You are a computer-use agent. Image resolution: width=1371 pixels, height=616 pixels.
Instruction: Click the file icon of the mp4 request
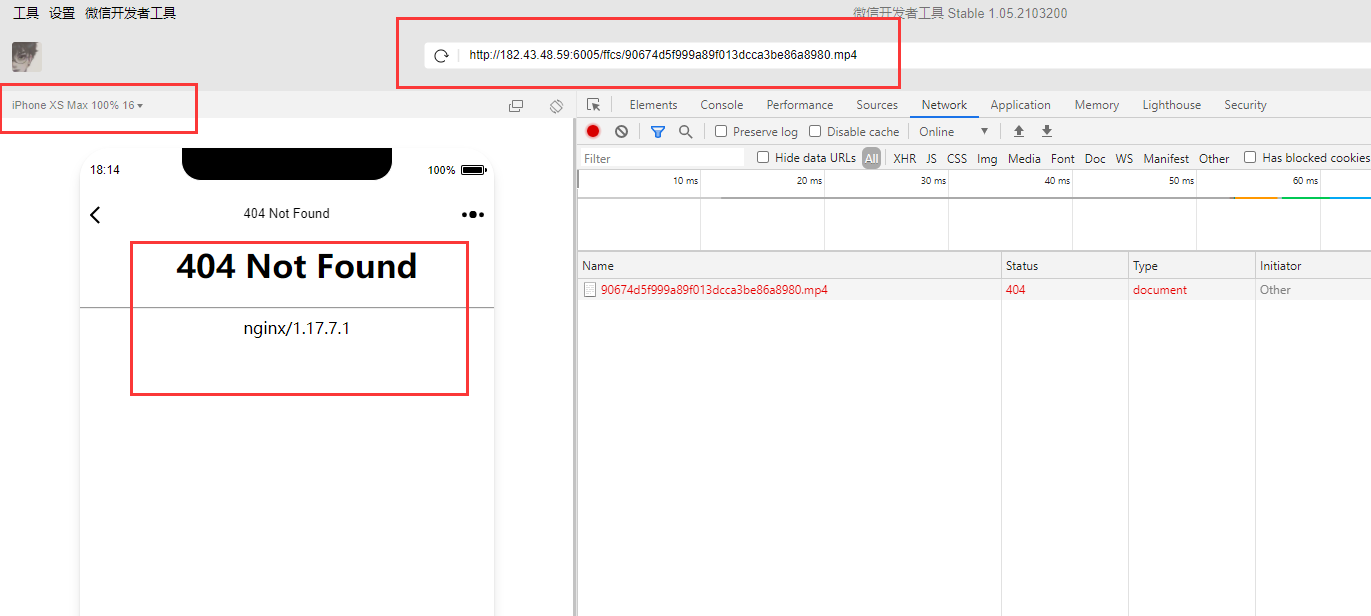coord(590,290)
